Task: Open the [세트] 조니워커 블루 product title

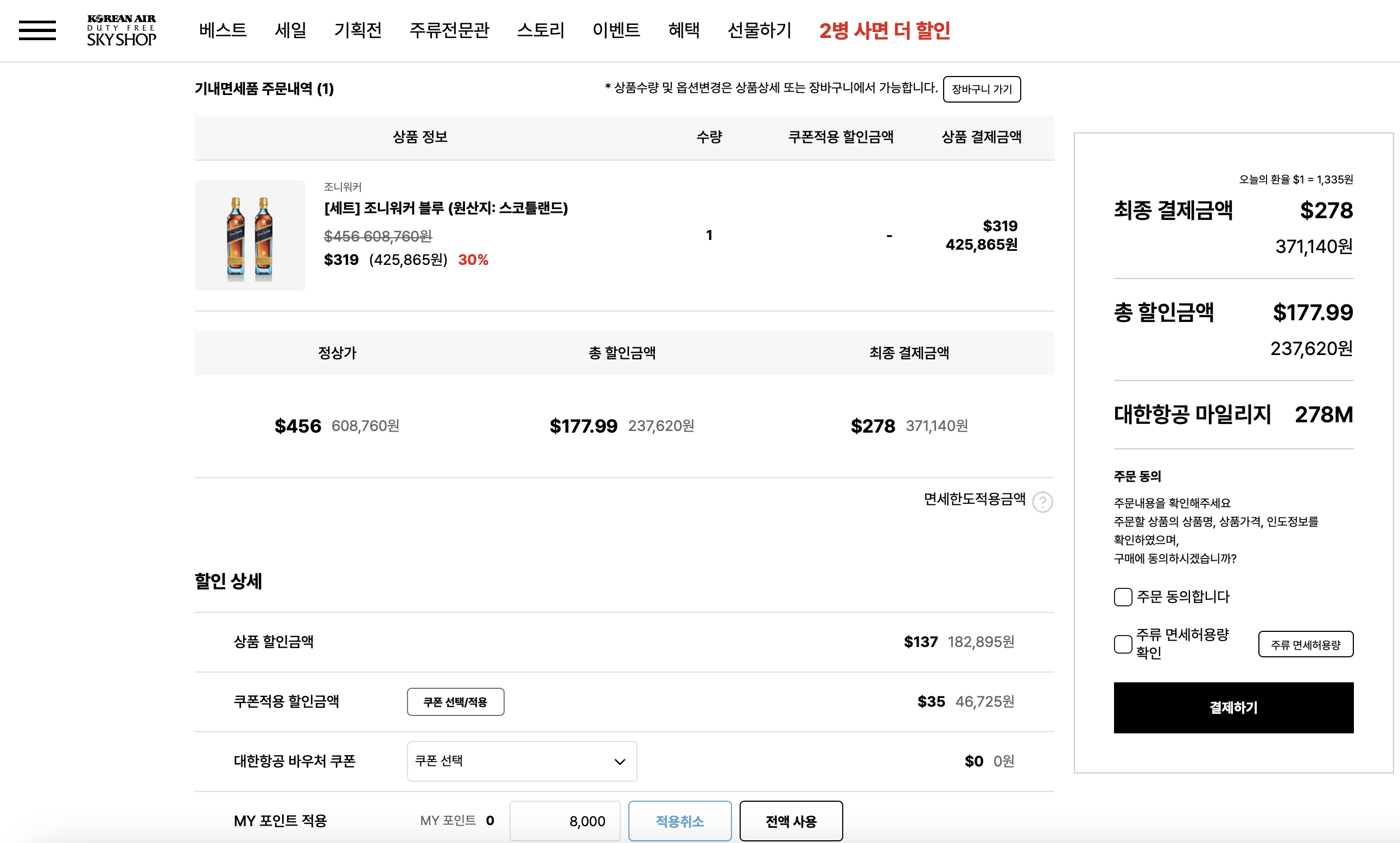Action: pyautogui.click(x=446, y=208)
